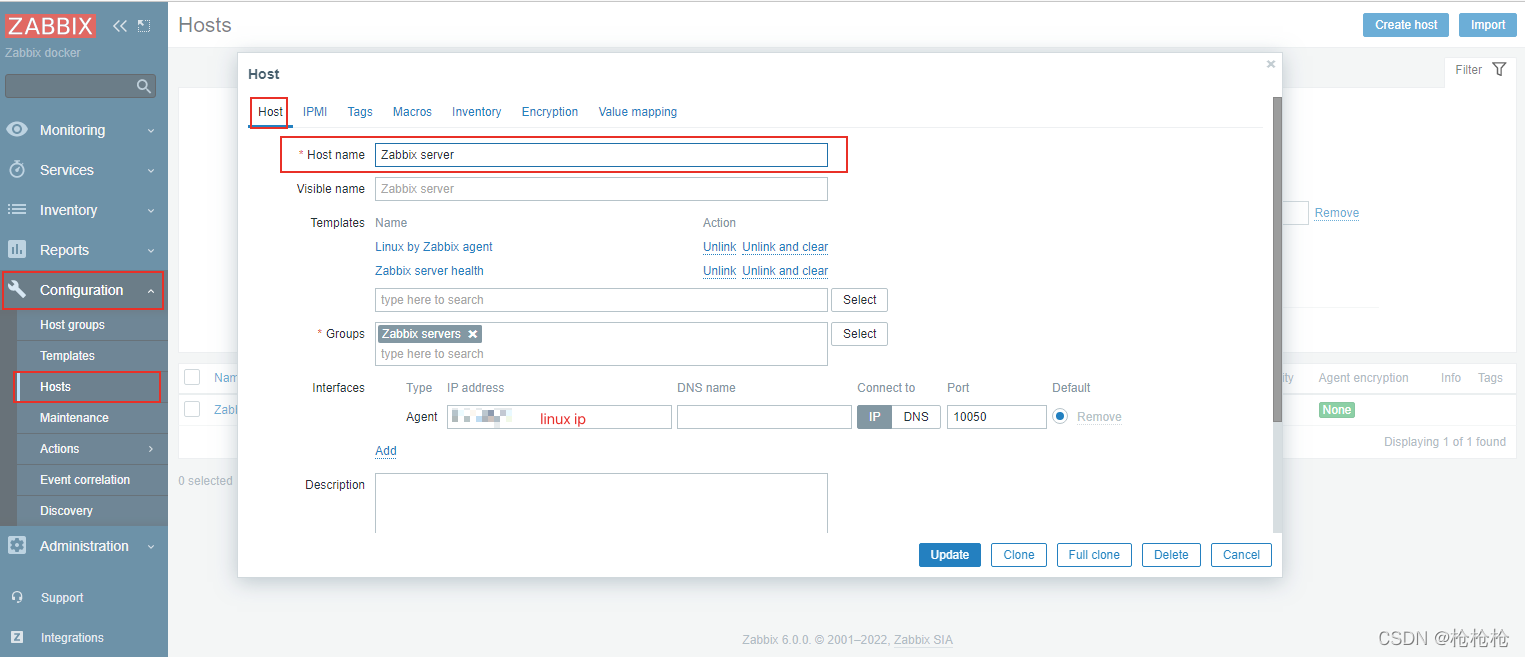Viewport: 1525px width, 657px height.
Task: Remove the Zabbix servers group tag
Action: pos(473,334)
